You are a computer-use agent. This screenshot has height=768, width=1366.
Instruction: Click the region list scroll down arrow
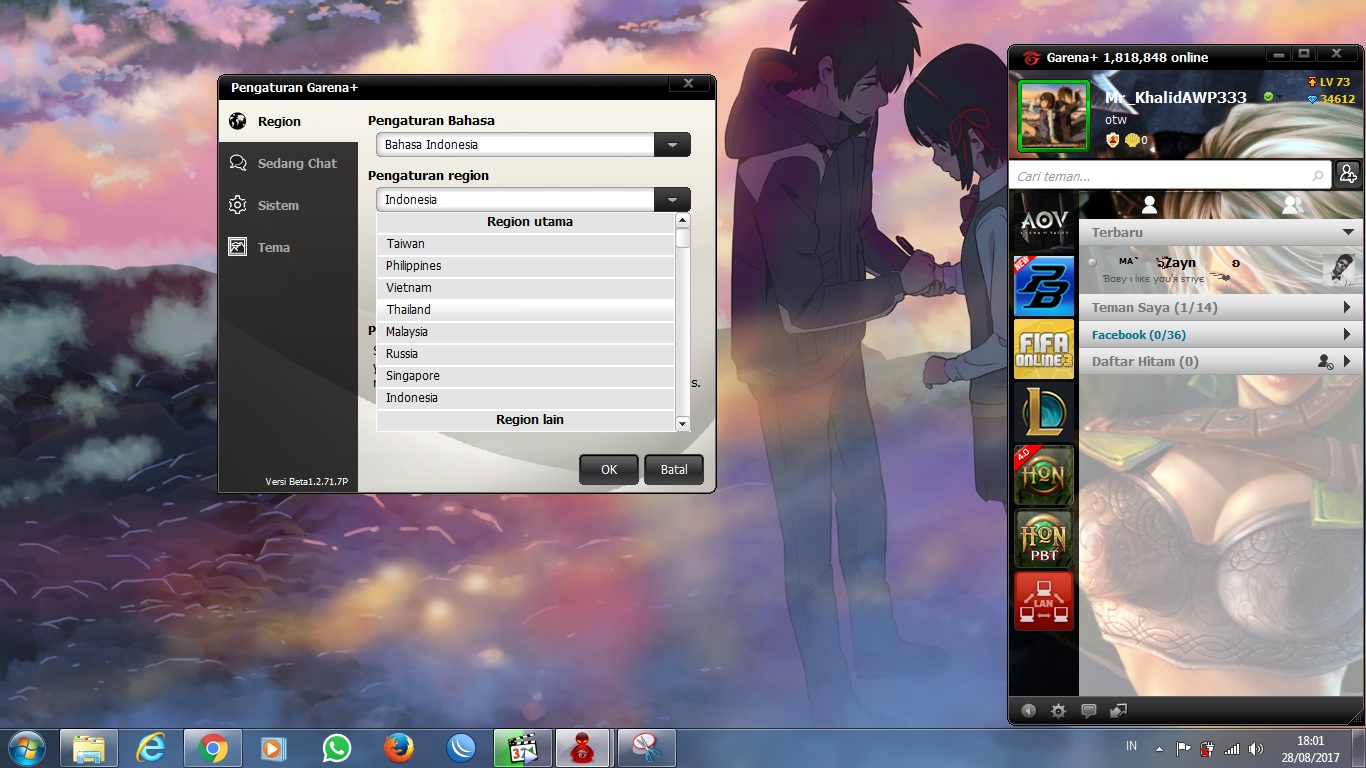(683, 424)
